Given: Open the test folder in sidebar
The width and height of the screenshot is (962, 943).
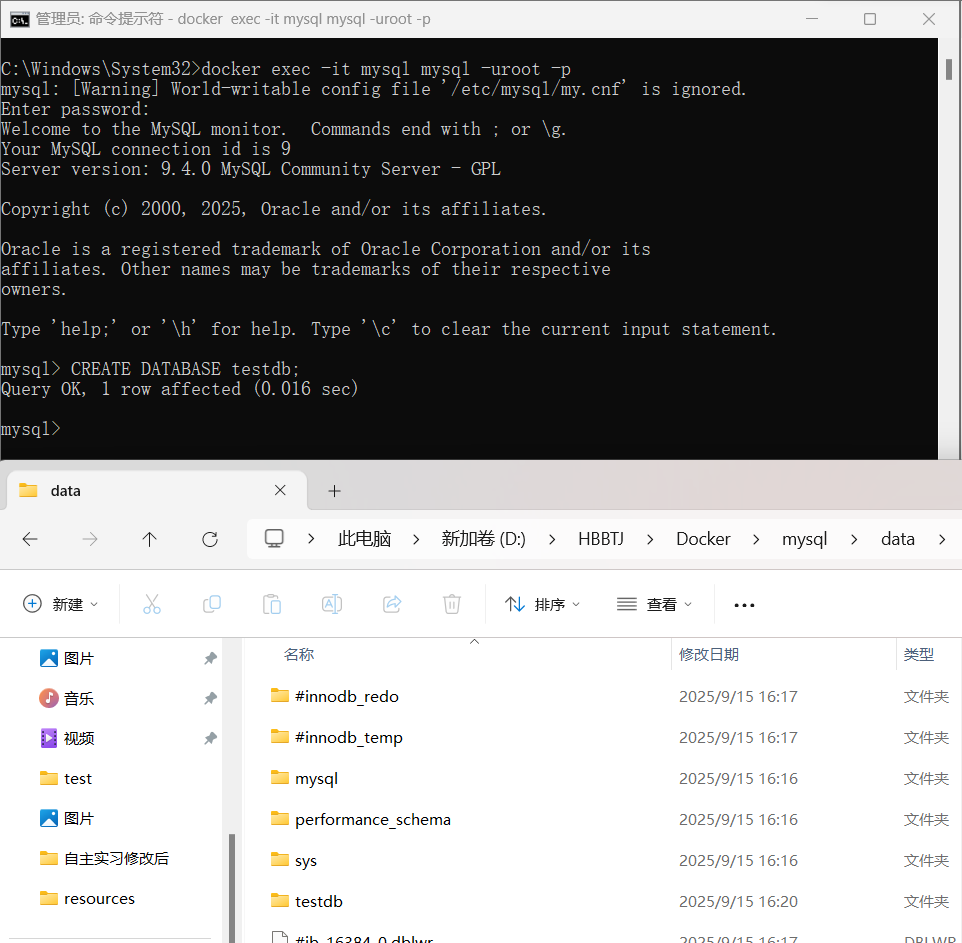Looking at the screenshot, I should [78, 778].
